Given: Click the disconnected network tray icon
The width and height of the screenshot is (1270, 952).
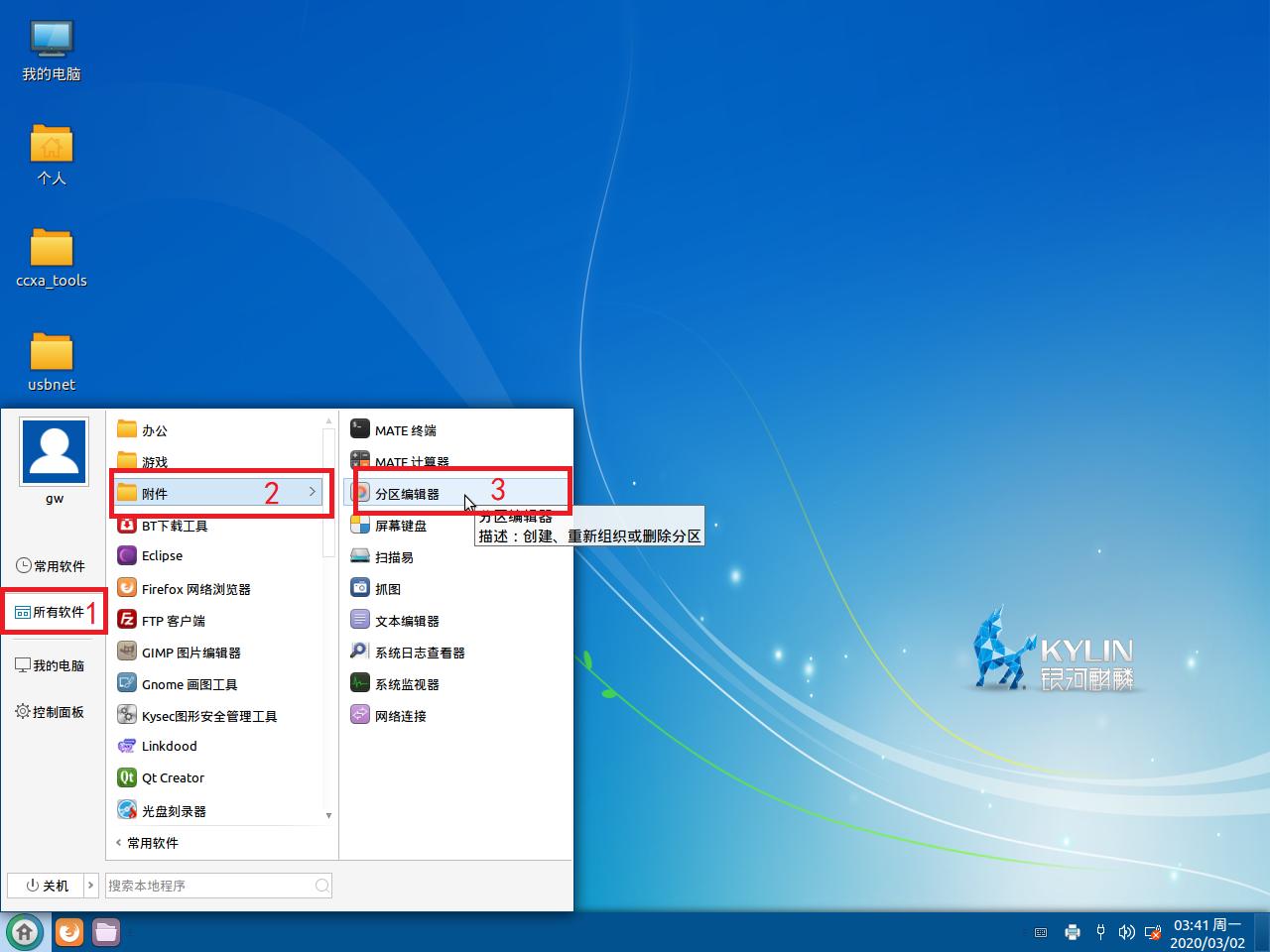Looking at the screenshot, I should pos(1153,932).
